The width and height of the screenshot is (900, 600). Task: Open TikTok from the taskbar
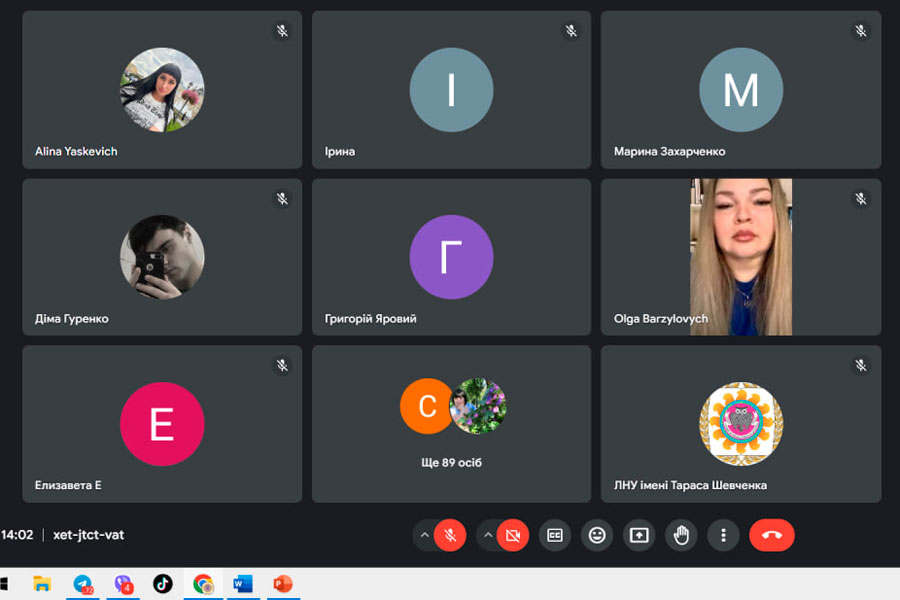pos(163,584)
